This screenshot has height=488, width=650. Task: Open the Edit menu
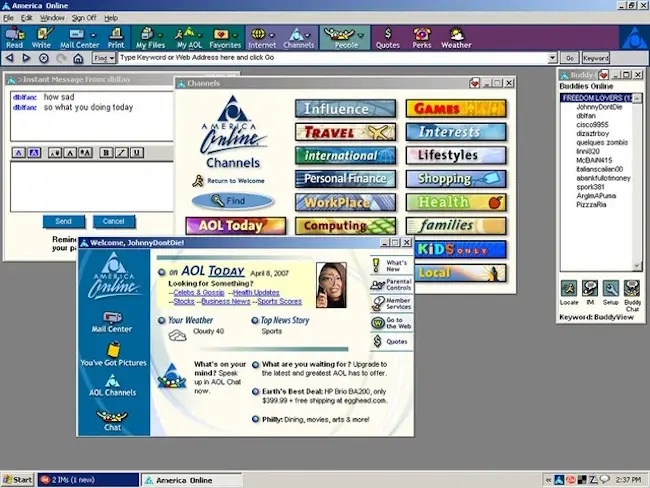(27, 18)
